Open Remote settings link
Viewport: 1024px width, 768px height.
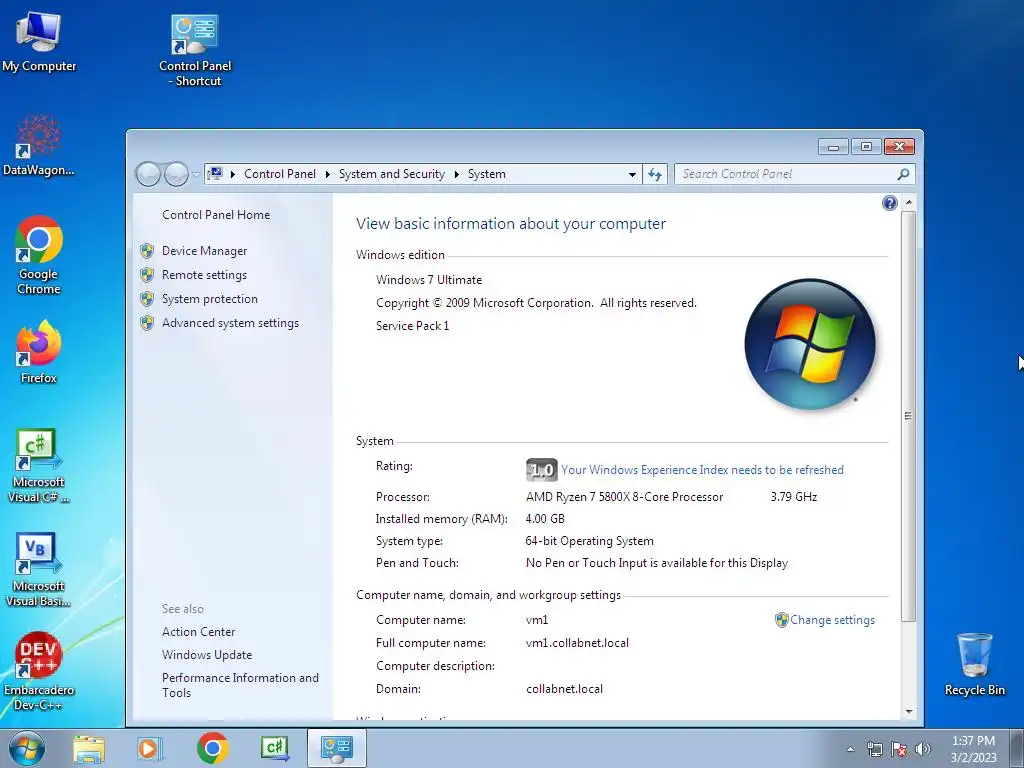204,275
